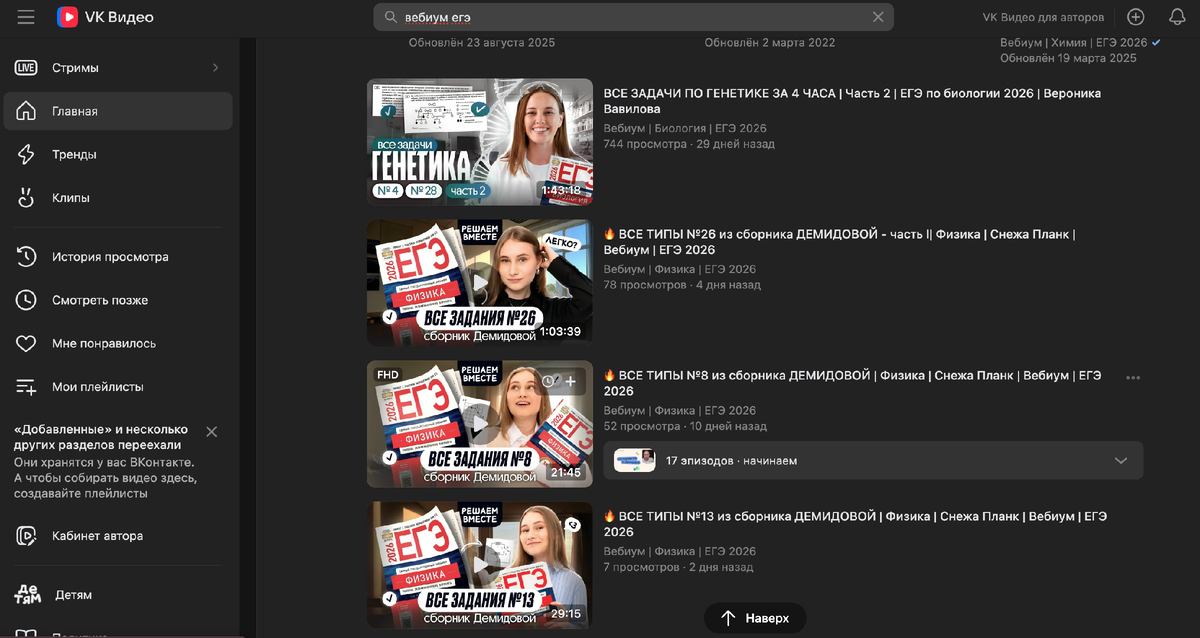Click the heart icon Мне понравилось
Image resolution: width=1200 pixels, height=638 pixels.
coord(26,343)
